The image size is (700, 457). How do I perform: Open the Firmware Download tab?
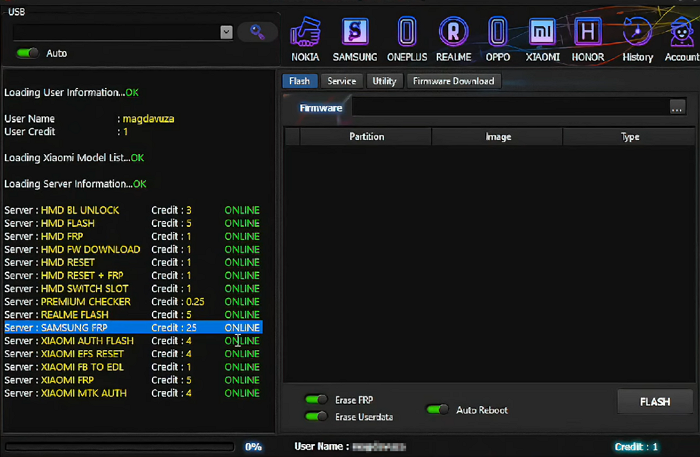pyautogui.click(x=454, y=81)
